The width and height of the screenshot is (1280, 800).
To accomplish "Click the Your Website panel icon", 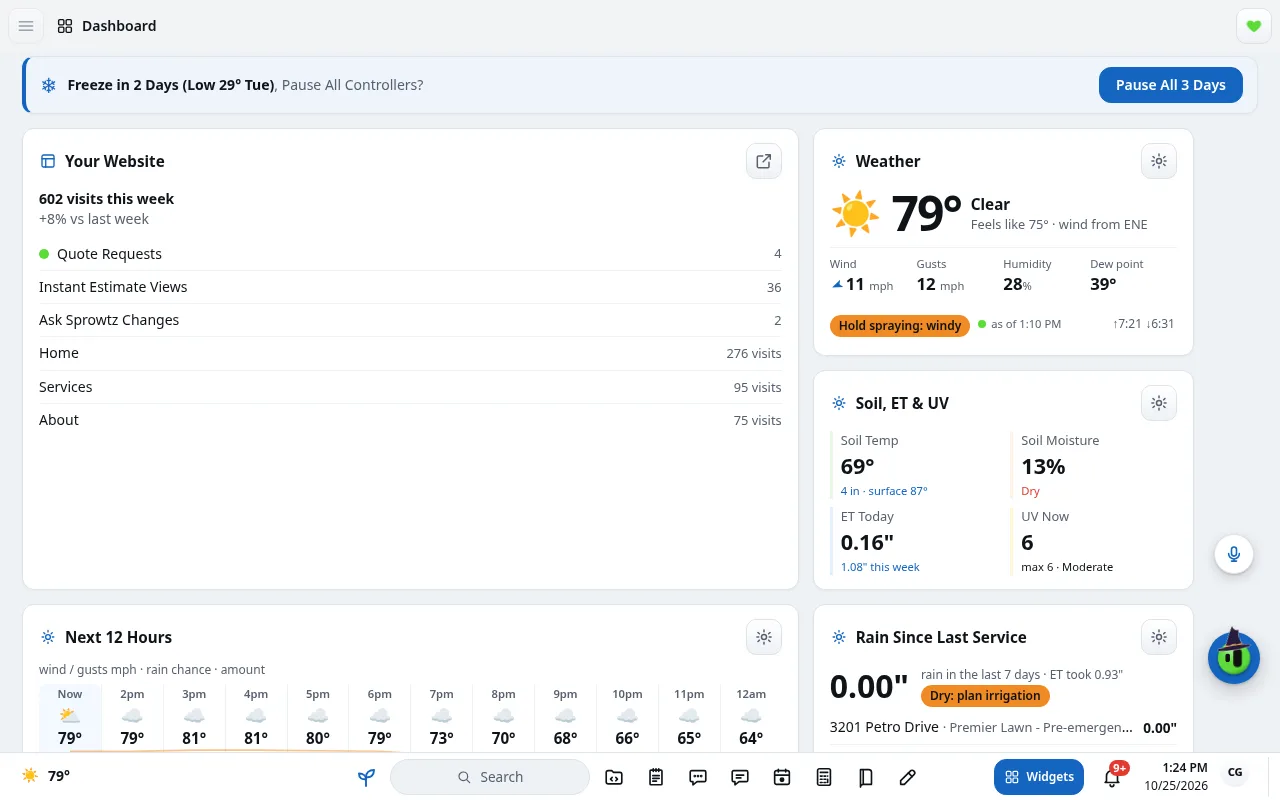I will 47,161.
